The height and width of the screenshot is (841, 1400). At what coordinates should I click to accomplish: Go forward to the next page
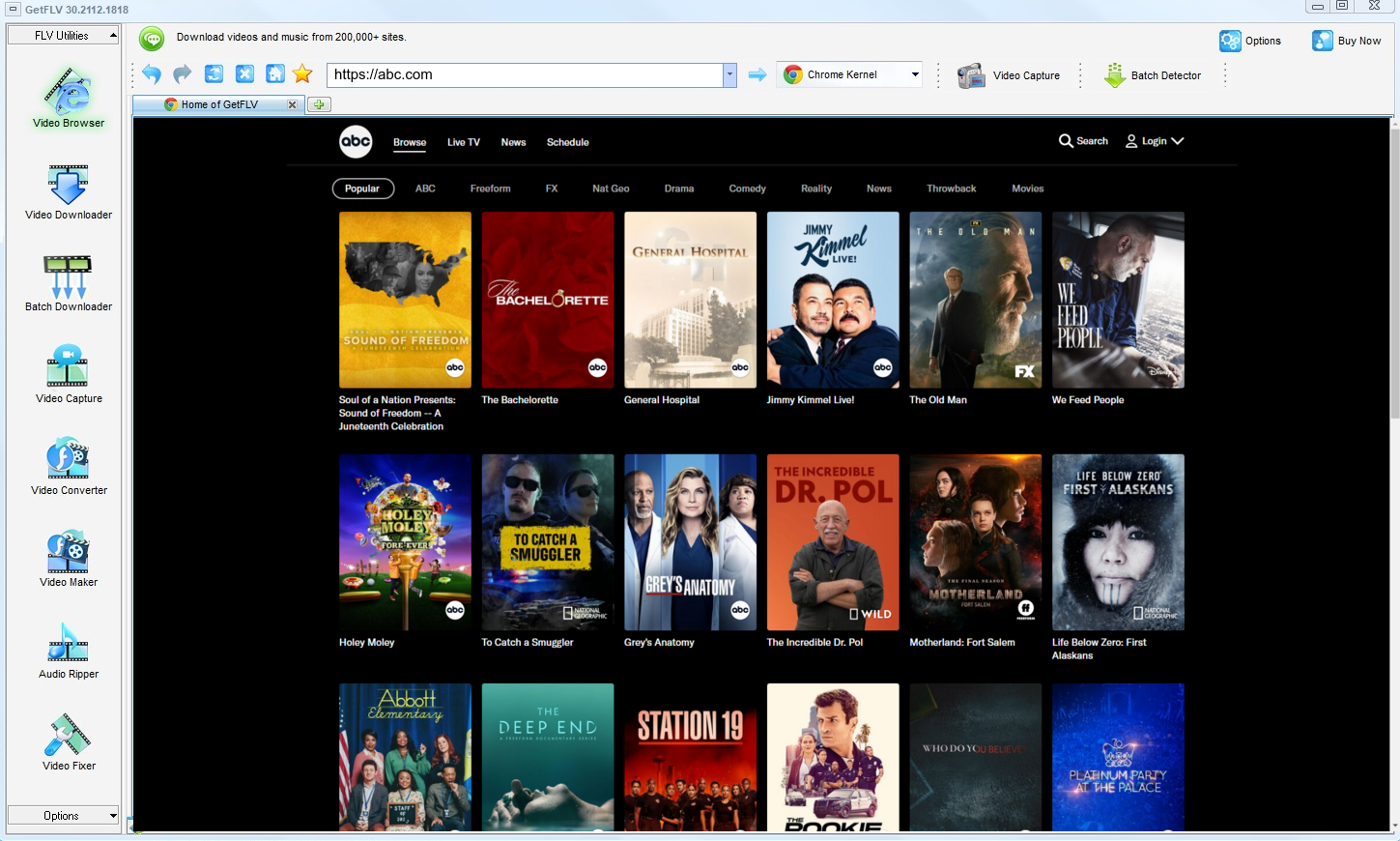183,74
